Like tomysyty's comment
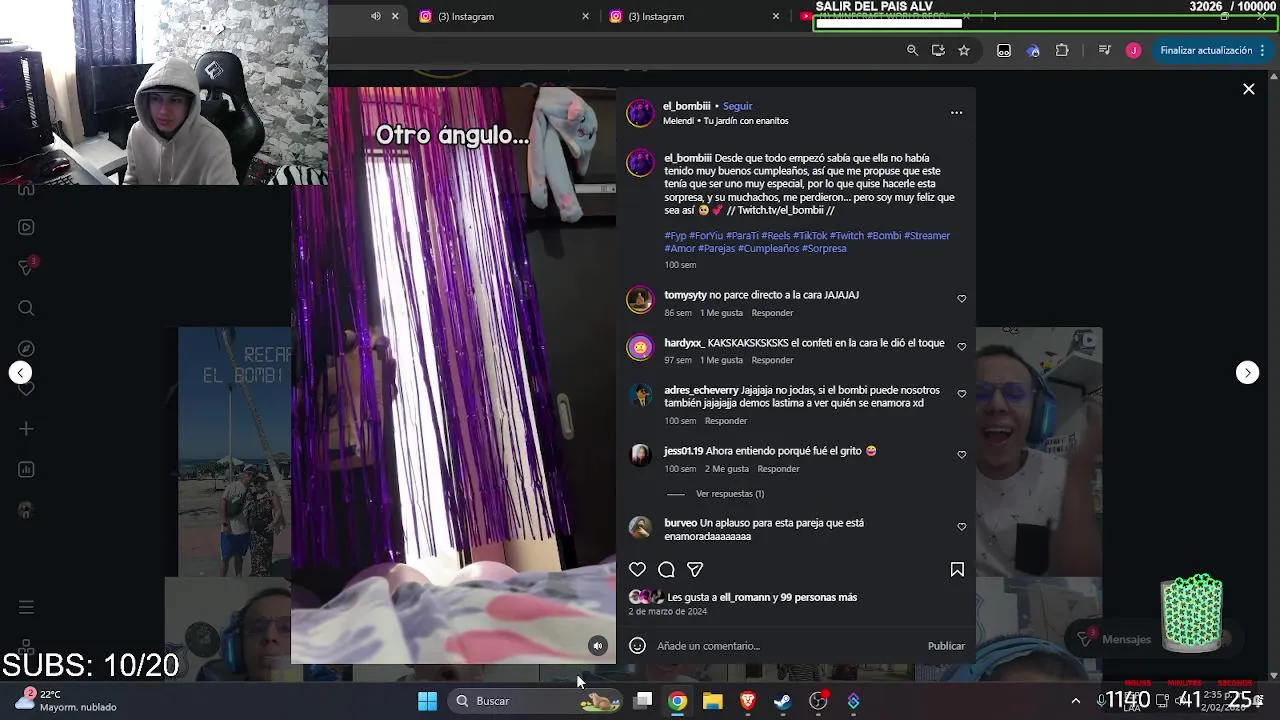 click(962, 299)
